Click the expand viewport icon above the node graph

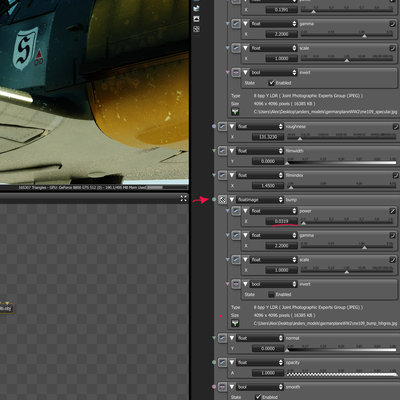pos(184,199)
